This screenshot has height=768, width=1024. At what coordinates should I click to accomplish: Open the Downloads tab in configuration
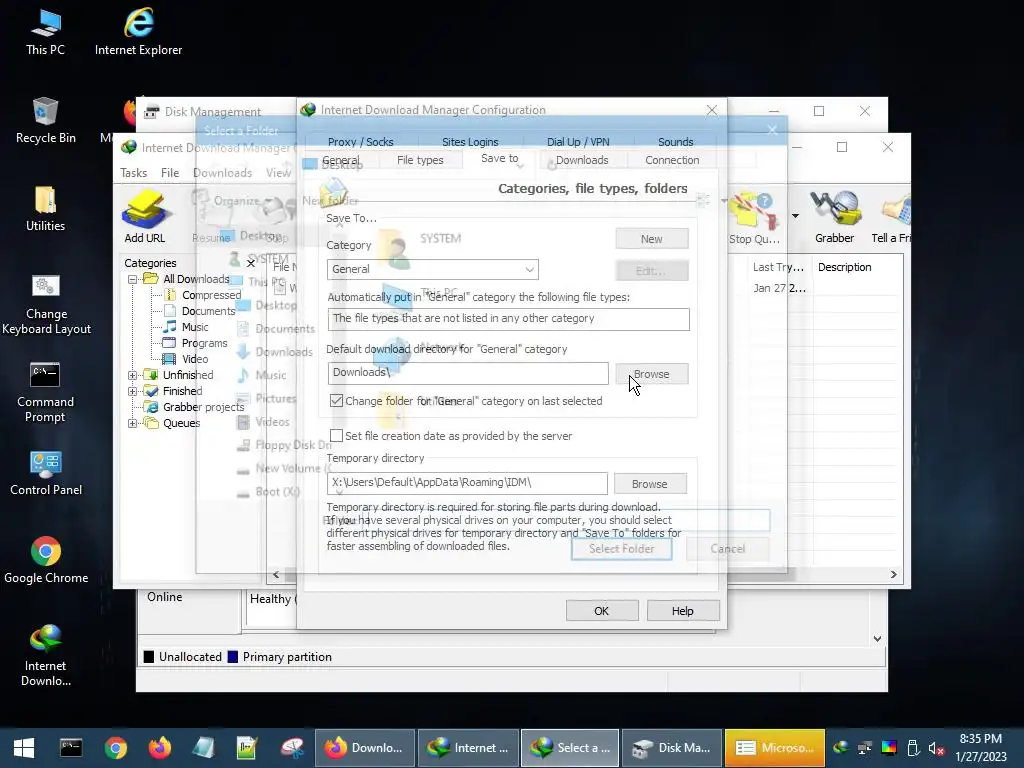coord(582,160)
